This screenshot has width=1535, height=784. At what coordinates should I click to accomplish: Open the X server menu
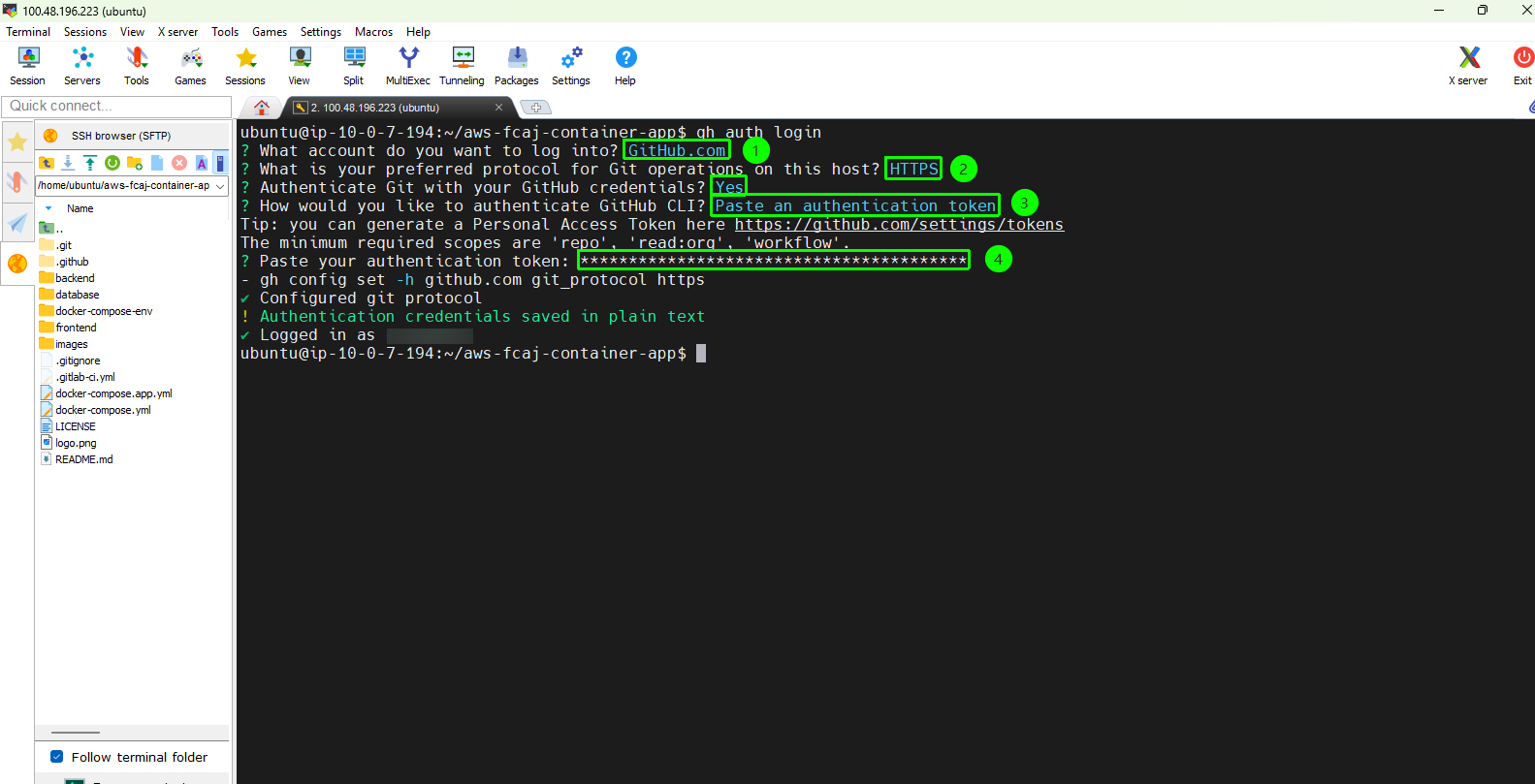[177, 32]
